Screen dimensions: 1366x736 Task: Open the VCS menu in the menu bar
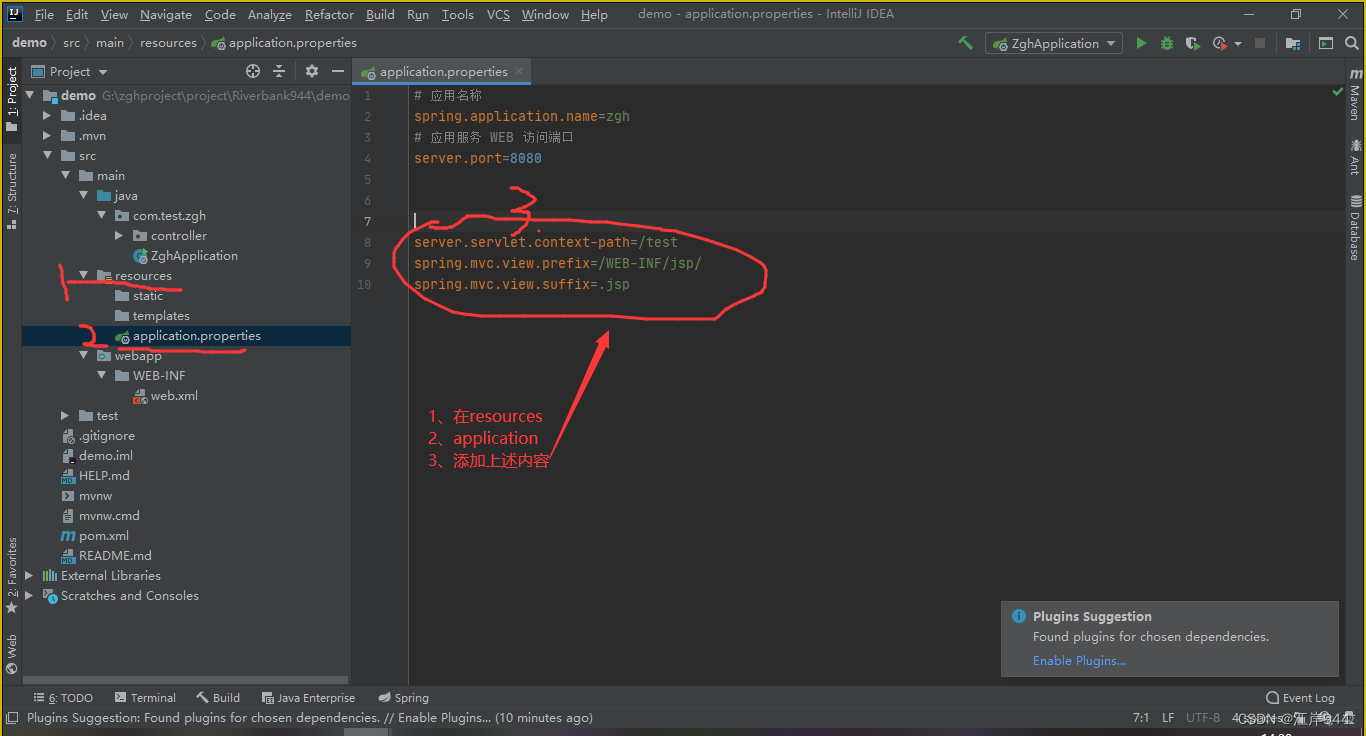tap(498, 14)
